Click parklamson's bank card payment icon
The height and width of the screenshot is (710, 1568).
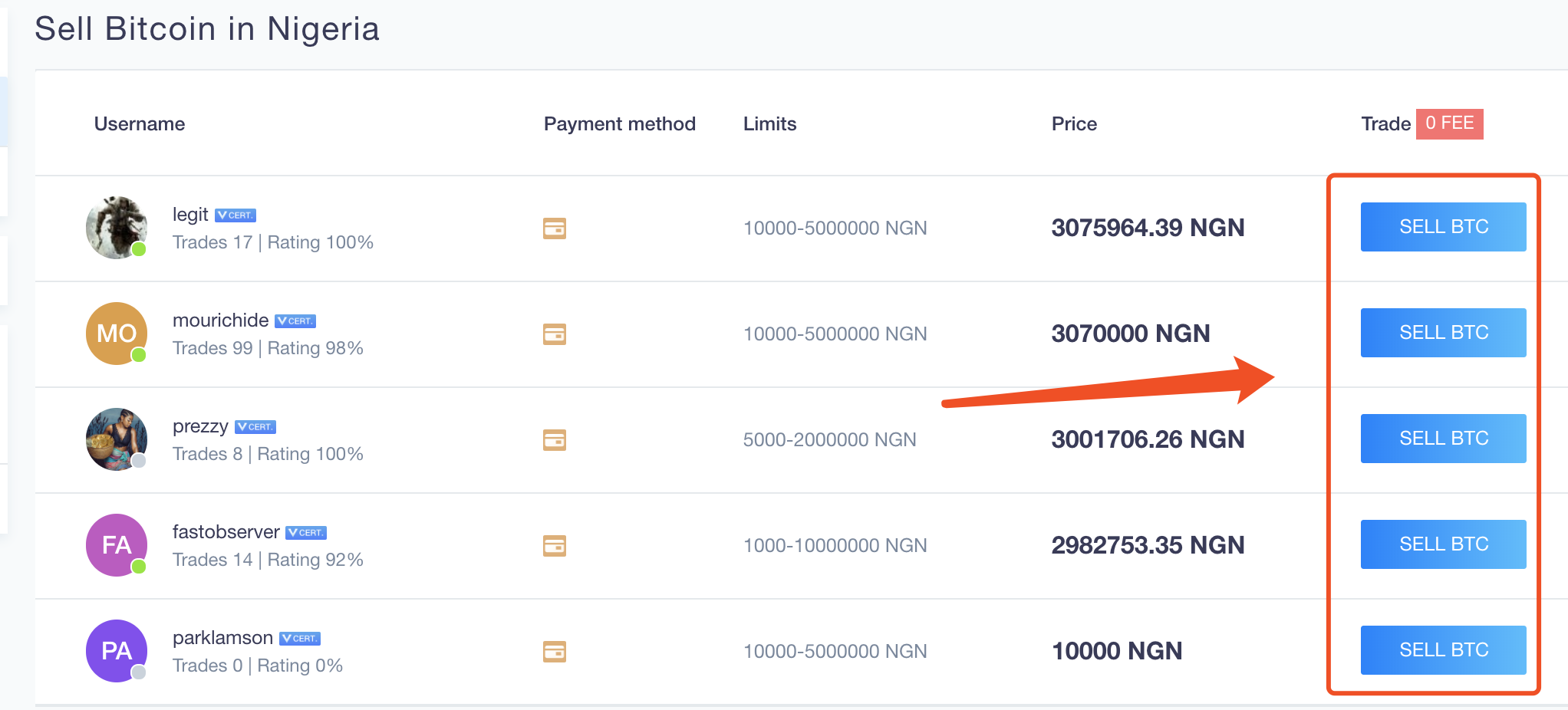point(554,652)
